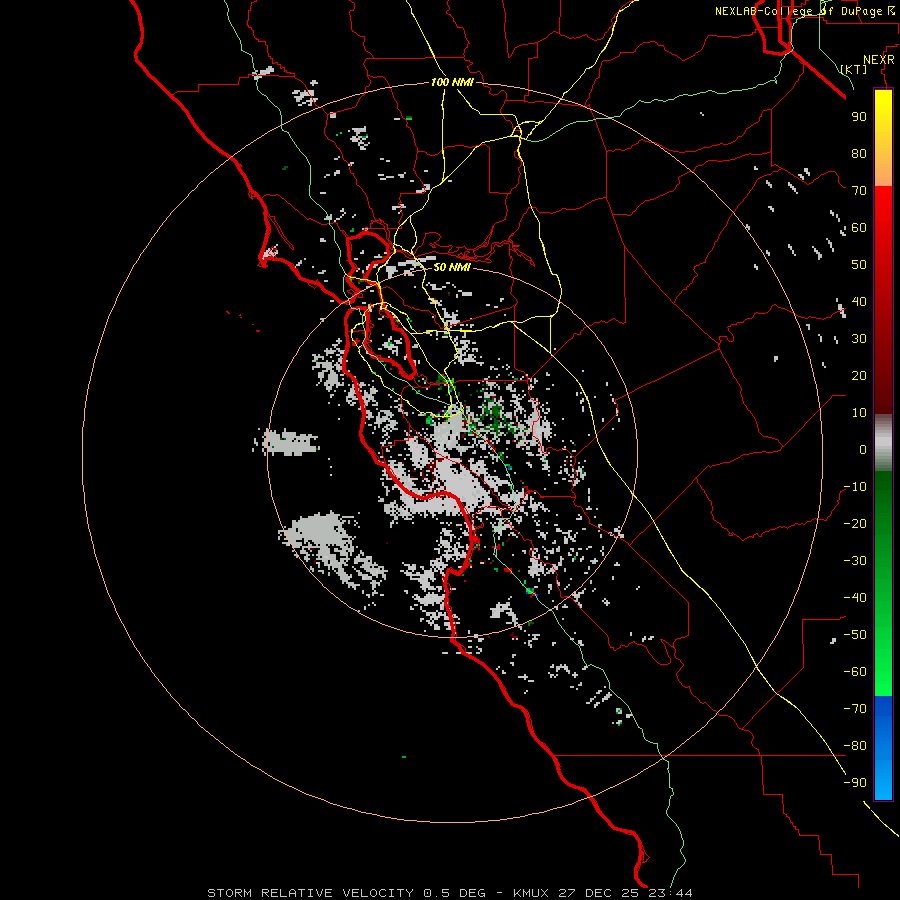The image size is (900, 900).
Task: Click the 10 value on velocity scale
Action: (x=859, y=413)
